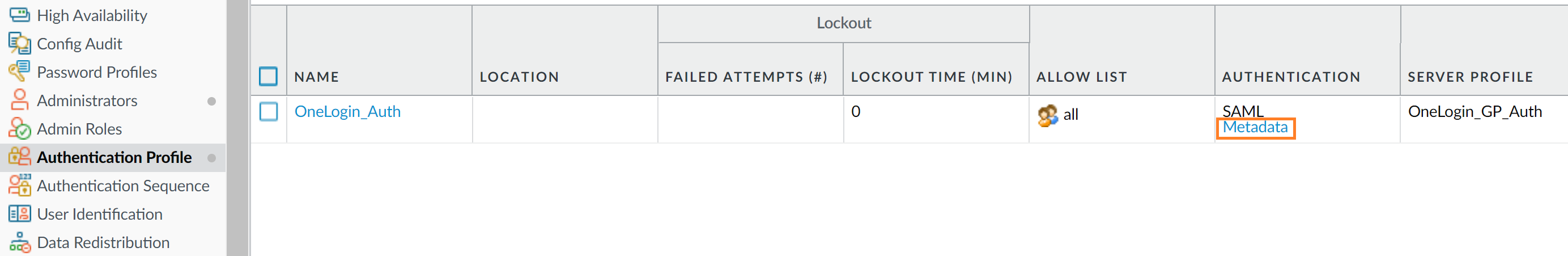Click the dot indicator next to Administrators
The width and height of the screenshot is (1568, 256).
click(x=211, y=101)
